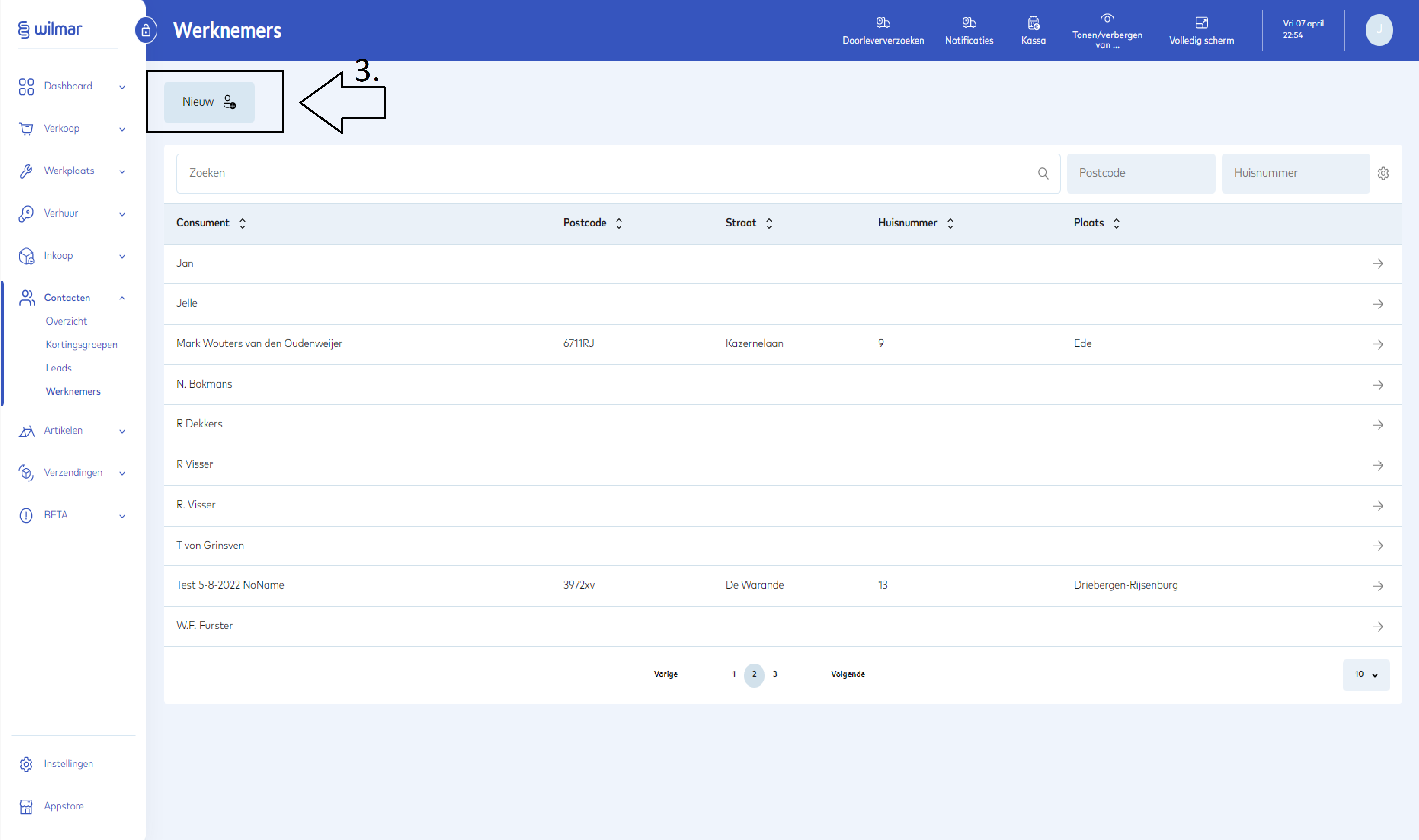Sort the table by Postcode column
Image resolution: width=1419 pixels, height=840 pixels.
coord(619,223)
